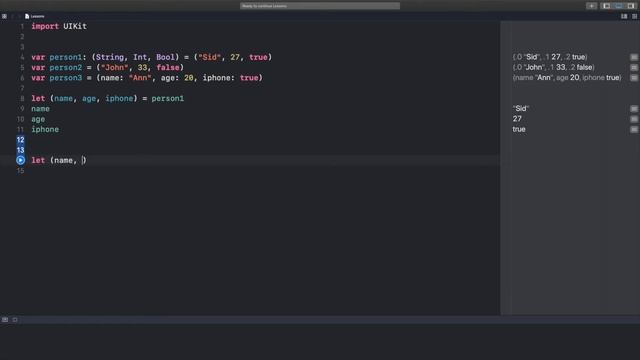The image size is (640, 360).
Task: Click "John" string literal on line 5
Action: [114, 67]
